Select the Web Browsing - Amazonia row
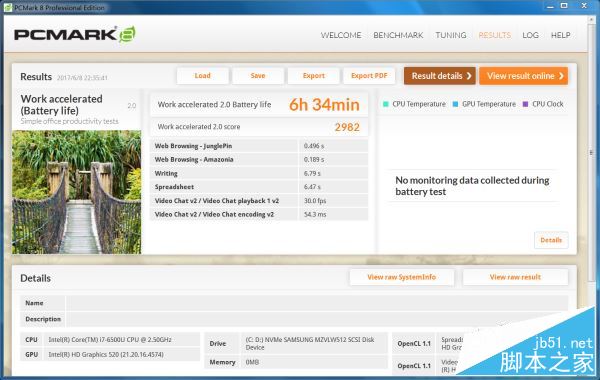600x380 pixels. [x=259, y=160]
